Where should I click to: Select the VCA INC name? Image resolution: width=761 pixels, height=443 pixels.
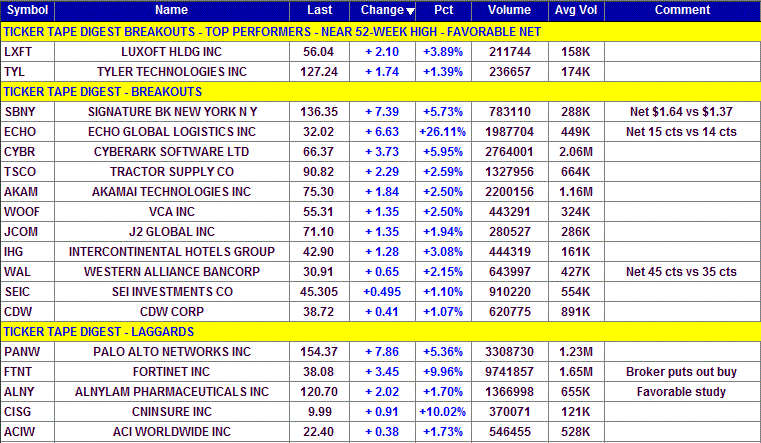172,212
